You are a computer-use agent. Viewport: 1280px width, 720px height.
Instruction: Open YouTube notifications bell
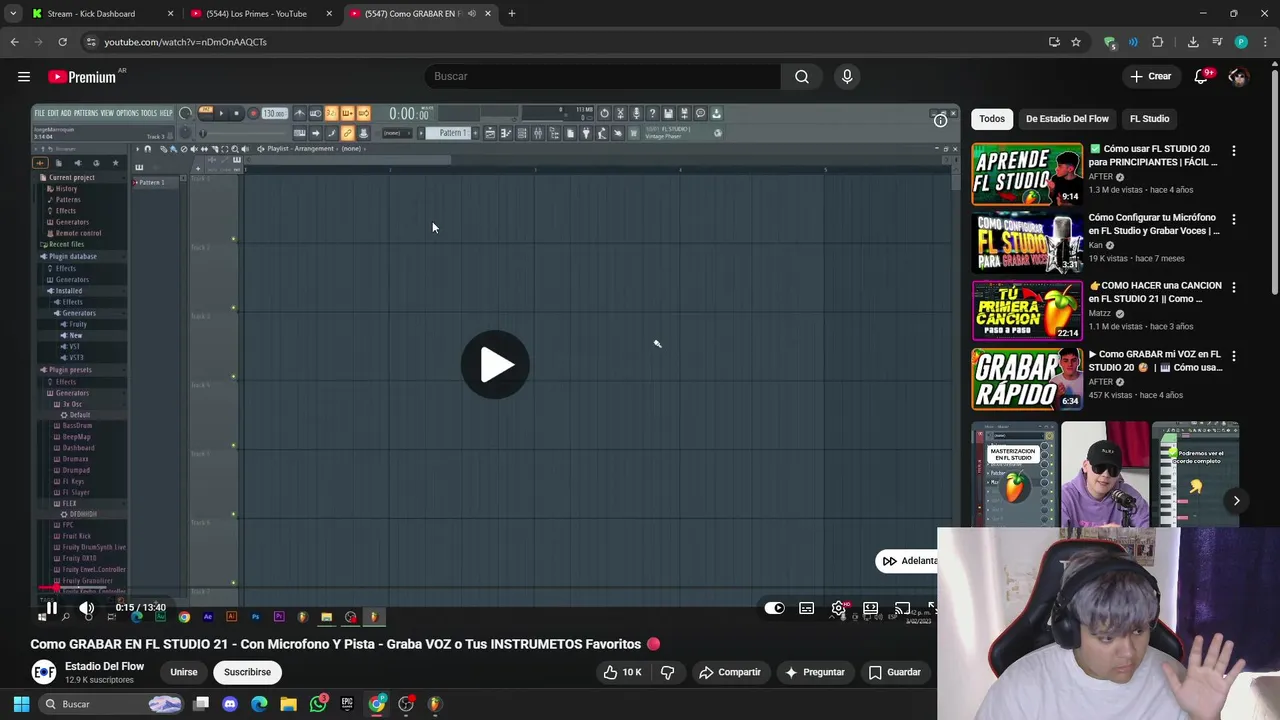click(1201, 76)
